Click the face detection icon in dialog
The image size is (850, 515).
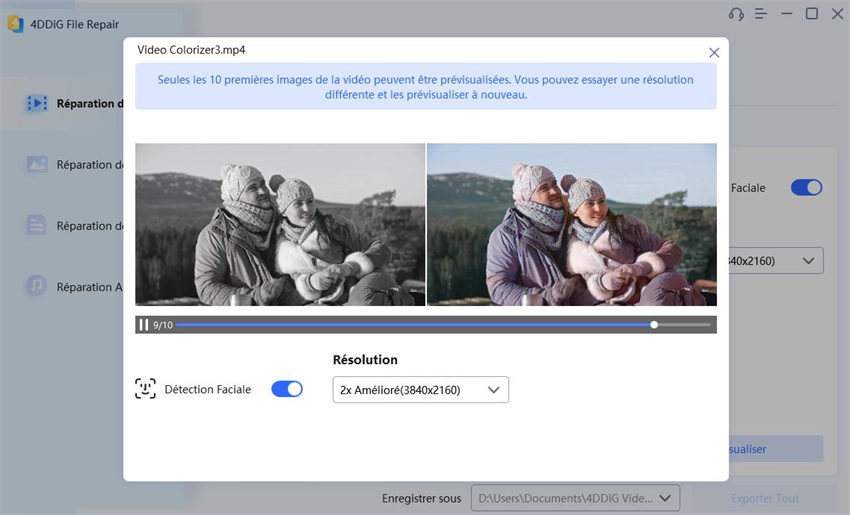coord(145,389)
